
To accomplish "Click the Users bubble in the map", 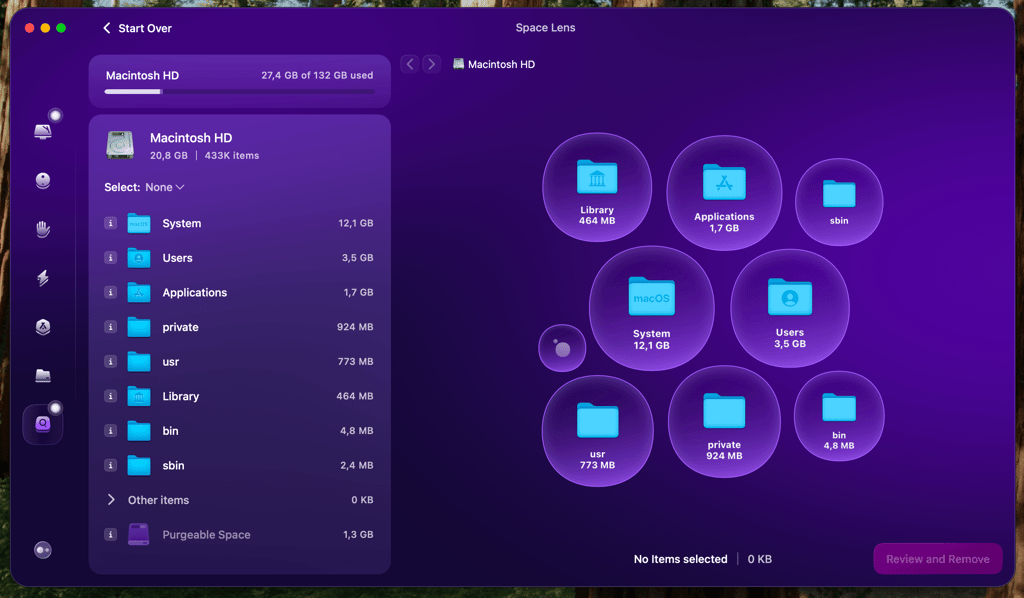I will pyautogui.click(x=790, y=308).
